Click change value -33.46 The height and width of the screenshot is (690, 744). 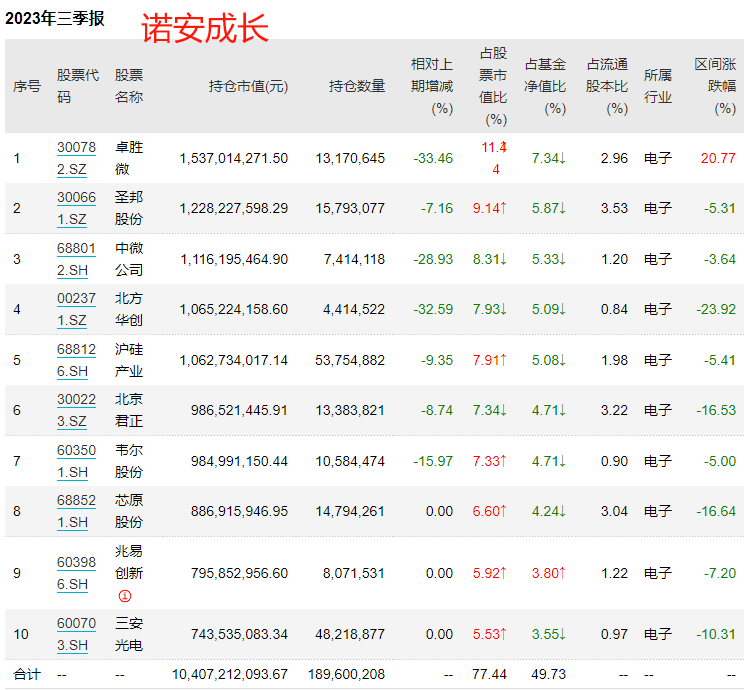[433, 159]
